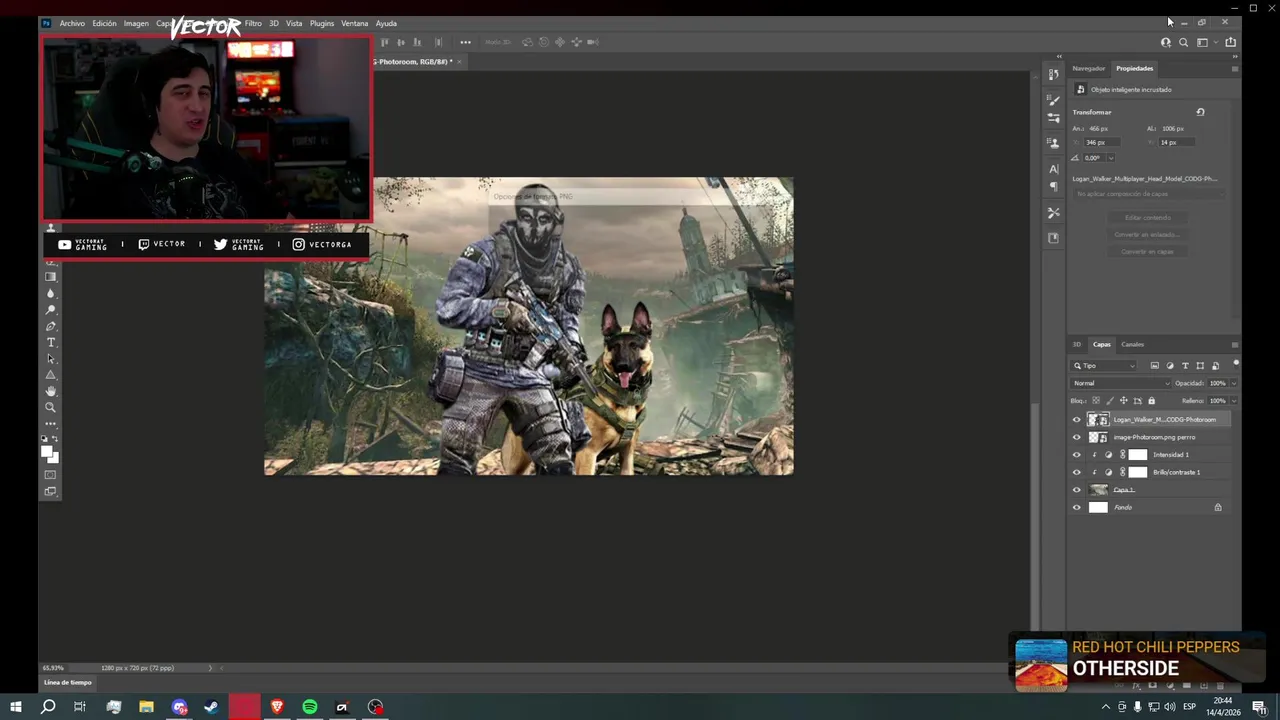Select the Zoom magnifier tool

pyautogui.click(x=50, y=407)
